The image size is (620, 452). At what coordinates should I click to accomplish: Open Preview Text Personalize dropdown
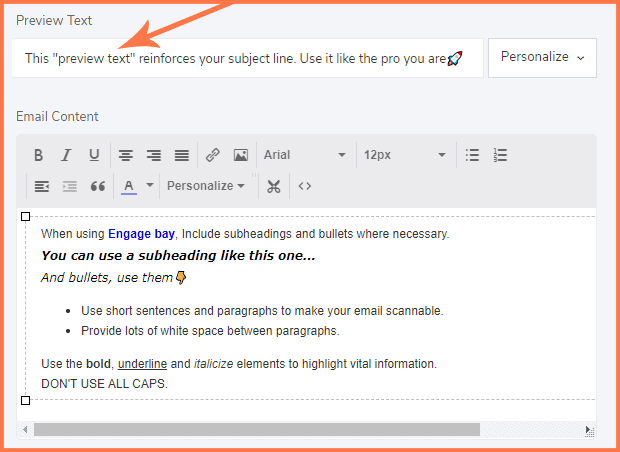coord(542,58)
